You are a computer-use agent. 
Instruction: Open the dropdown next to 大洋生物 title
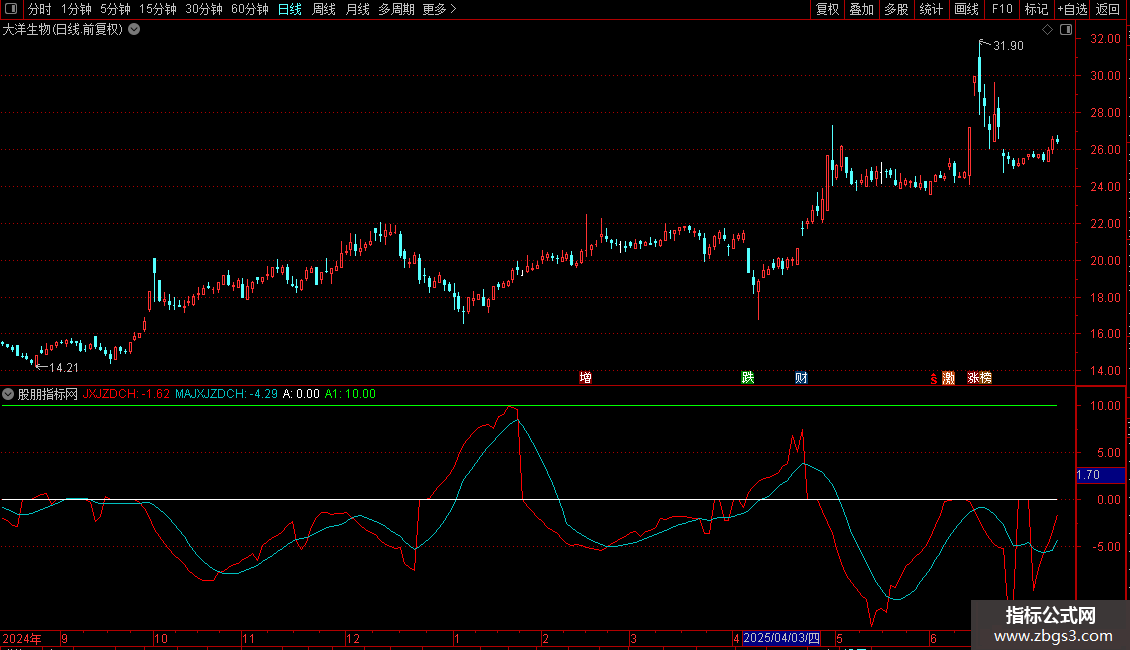coord(134,30)
